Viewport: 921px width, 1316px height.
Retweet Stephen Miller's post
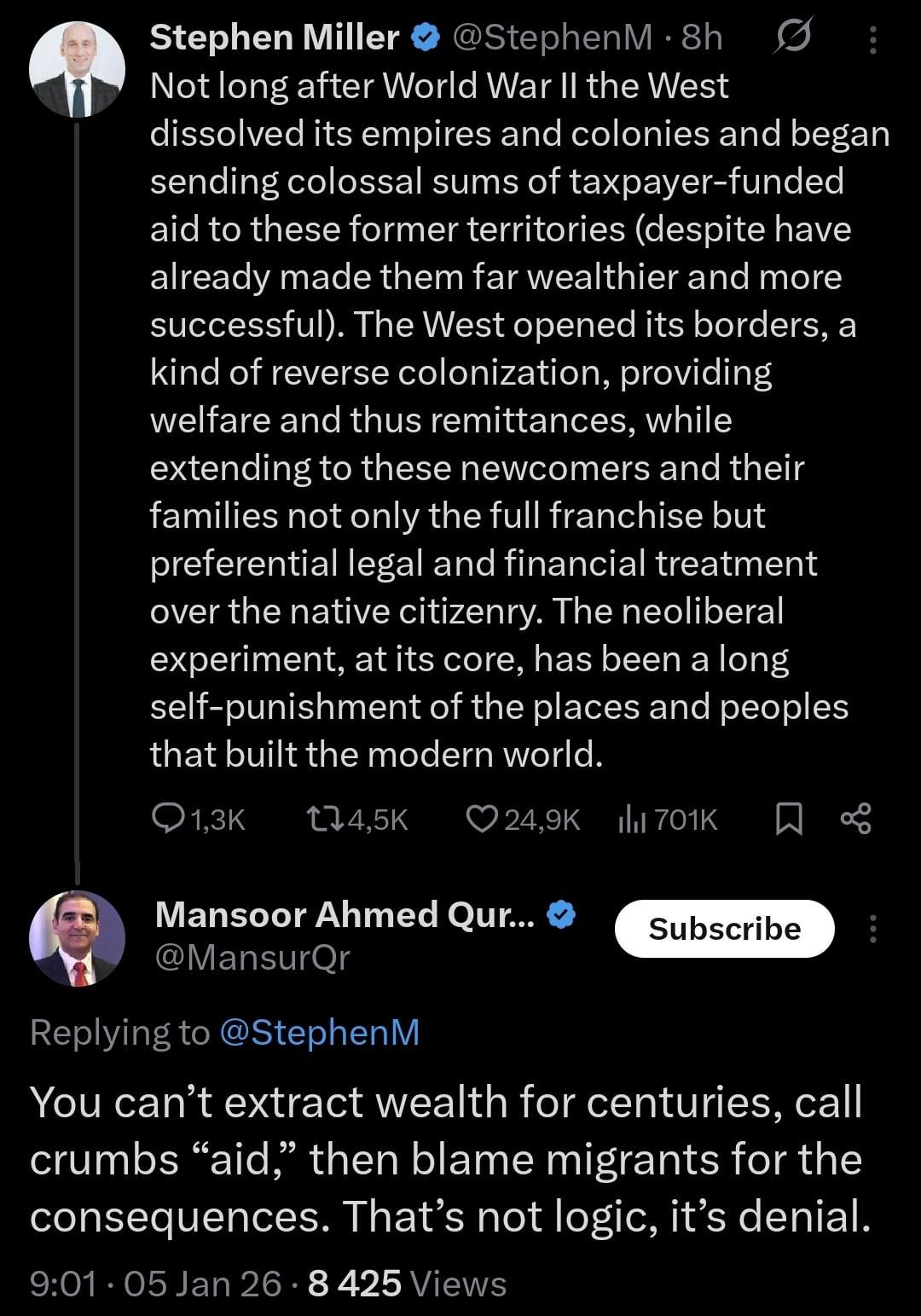[x=324, y=820]
